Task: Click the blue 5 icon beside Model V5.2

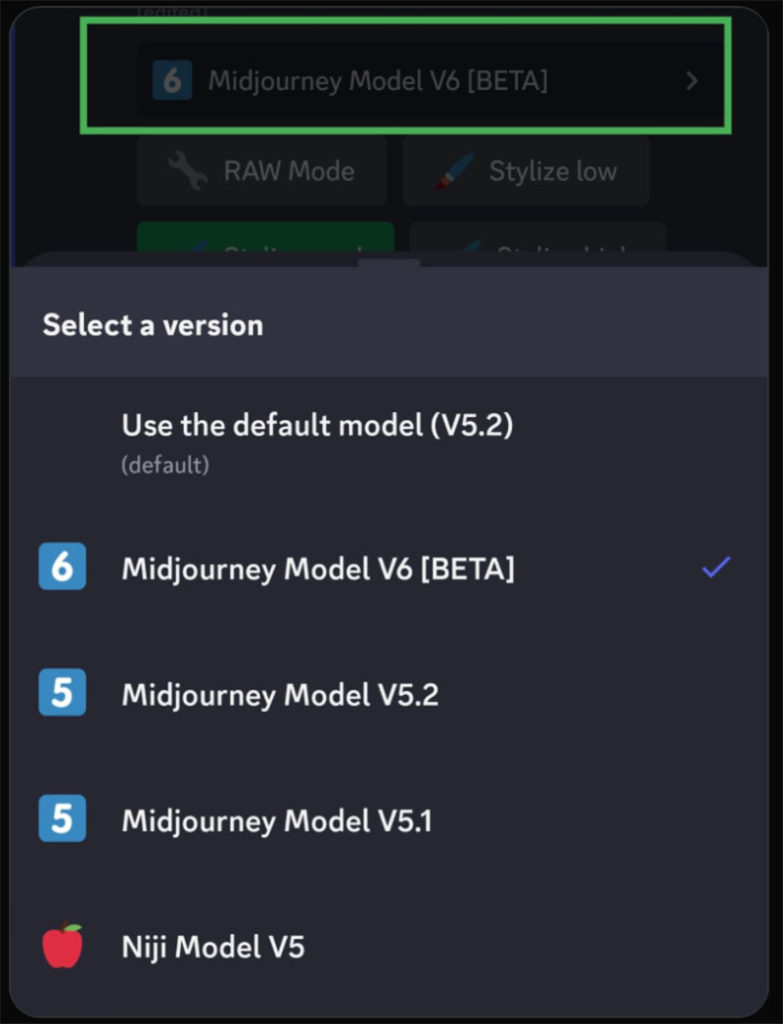Action: click(x=62, y=692)
